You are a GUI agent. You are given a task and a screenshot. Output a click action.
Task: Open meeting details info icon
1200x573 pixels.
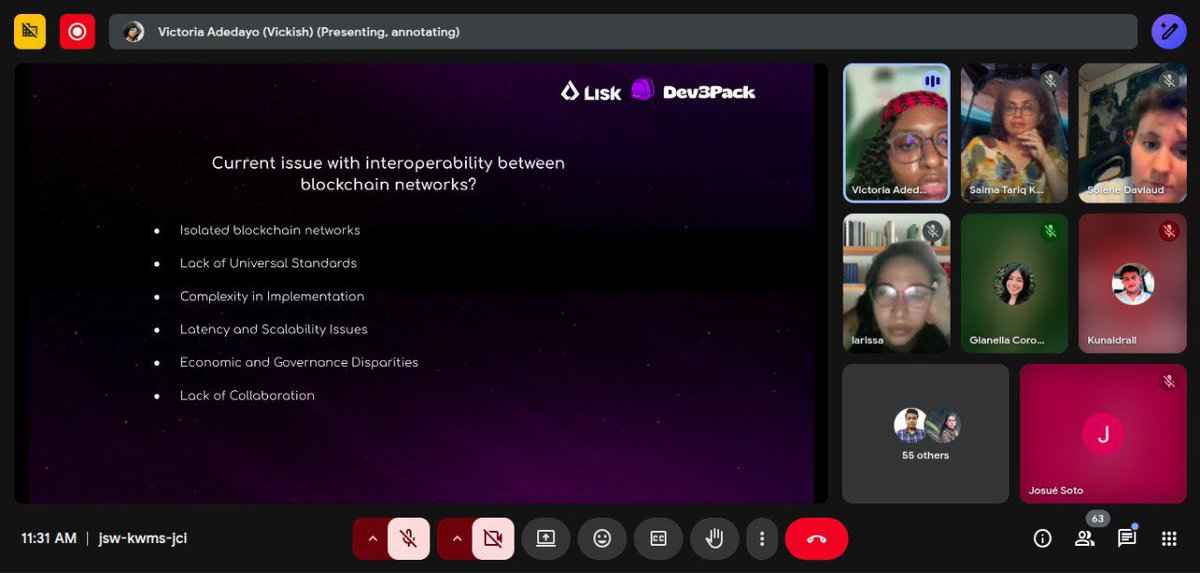tap(1042, 538)
